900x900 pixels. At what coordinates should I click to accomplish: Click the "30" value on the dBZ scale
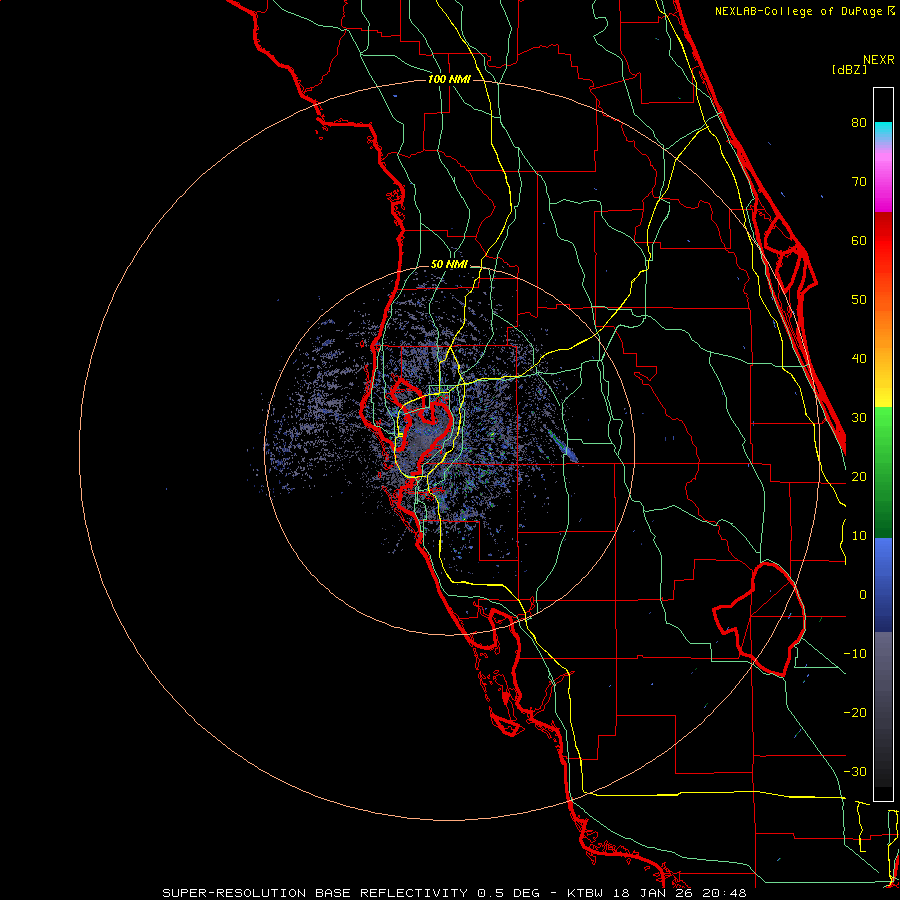[859, 418]
